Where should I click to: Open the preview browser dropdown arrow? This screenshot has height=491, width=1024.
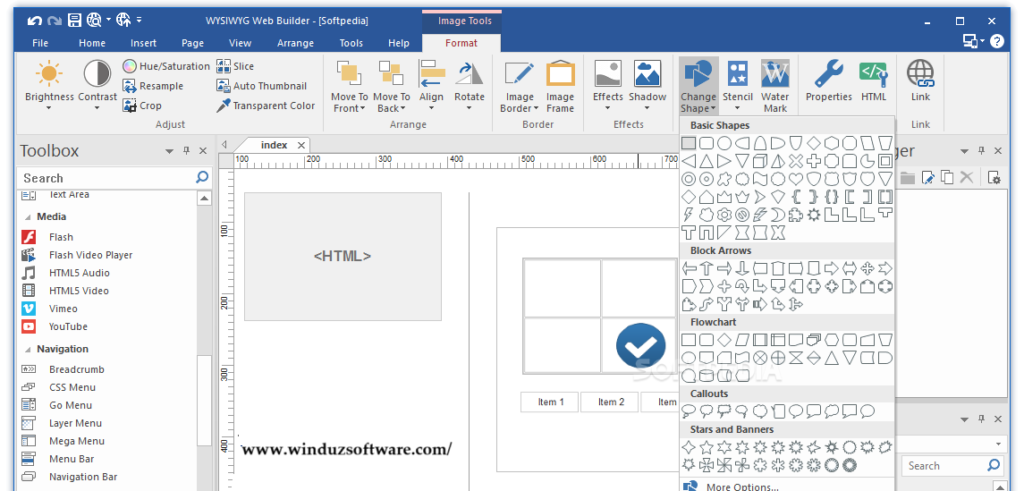pos(108,20)
